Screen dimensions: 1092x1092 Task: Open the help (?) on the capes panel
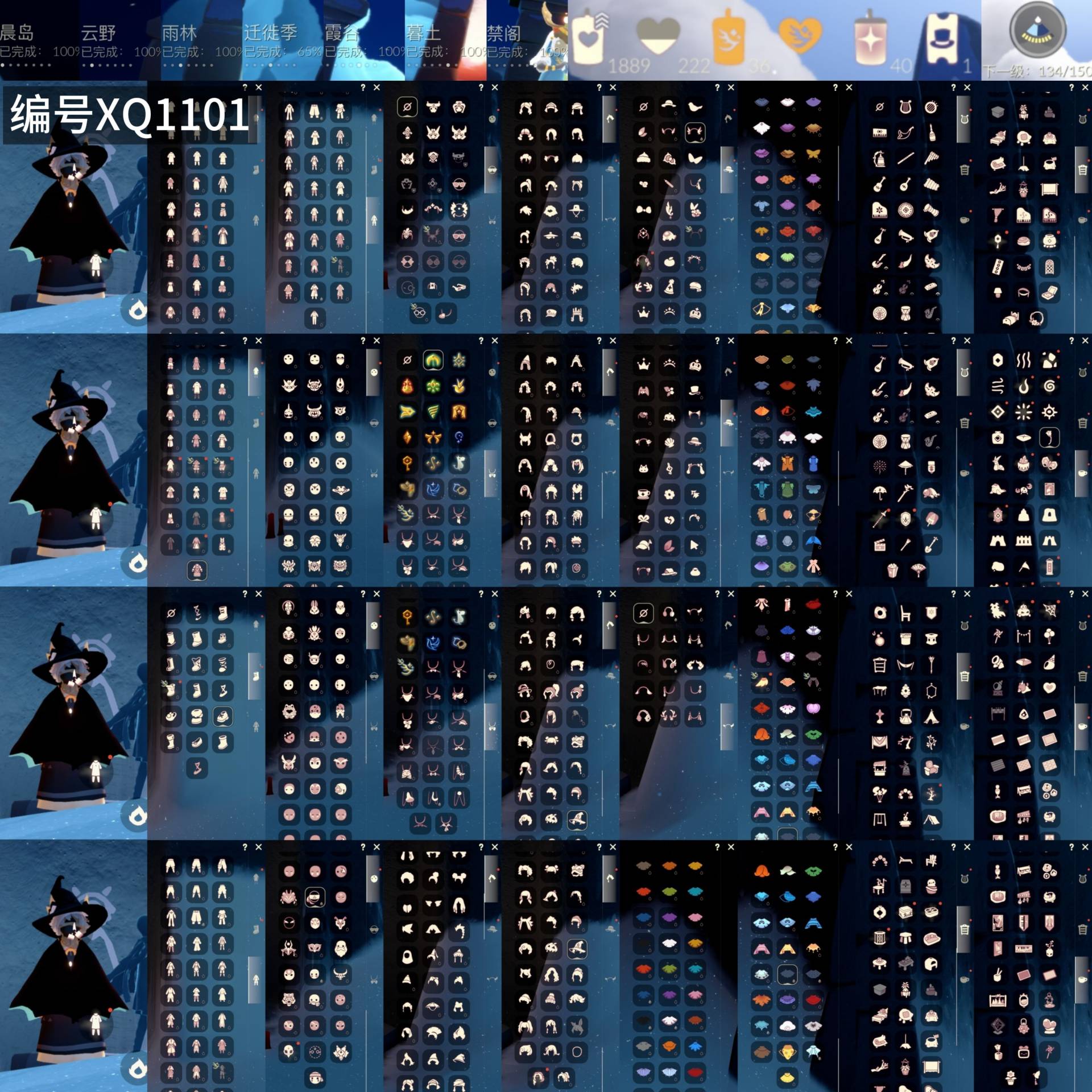click(x=835, y=88)
